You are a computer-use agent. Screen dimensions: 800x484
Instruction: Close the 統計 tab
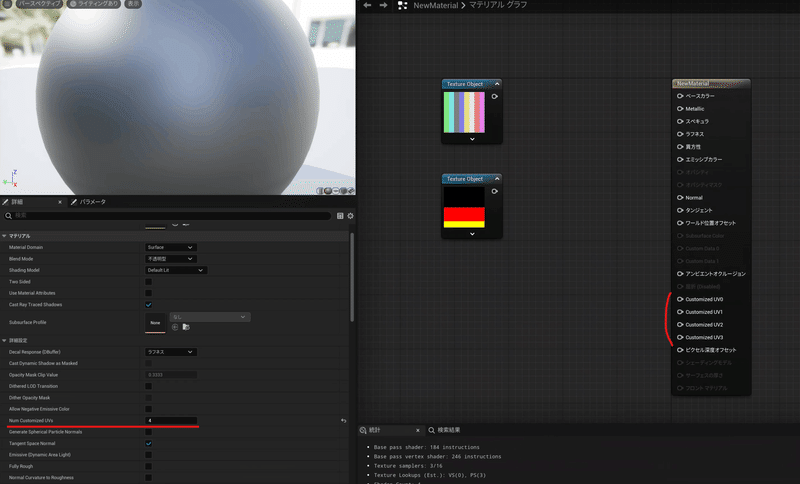(x=417, y=430)
